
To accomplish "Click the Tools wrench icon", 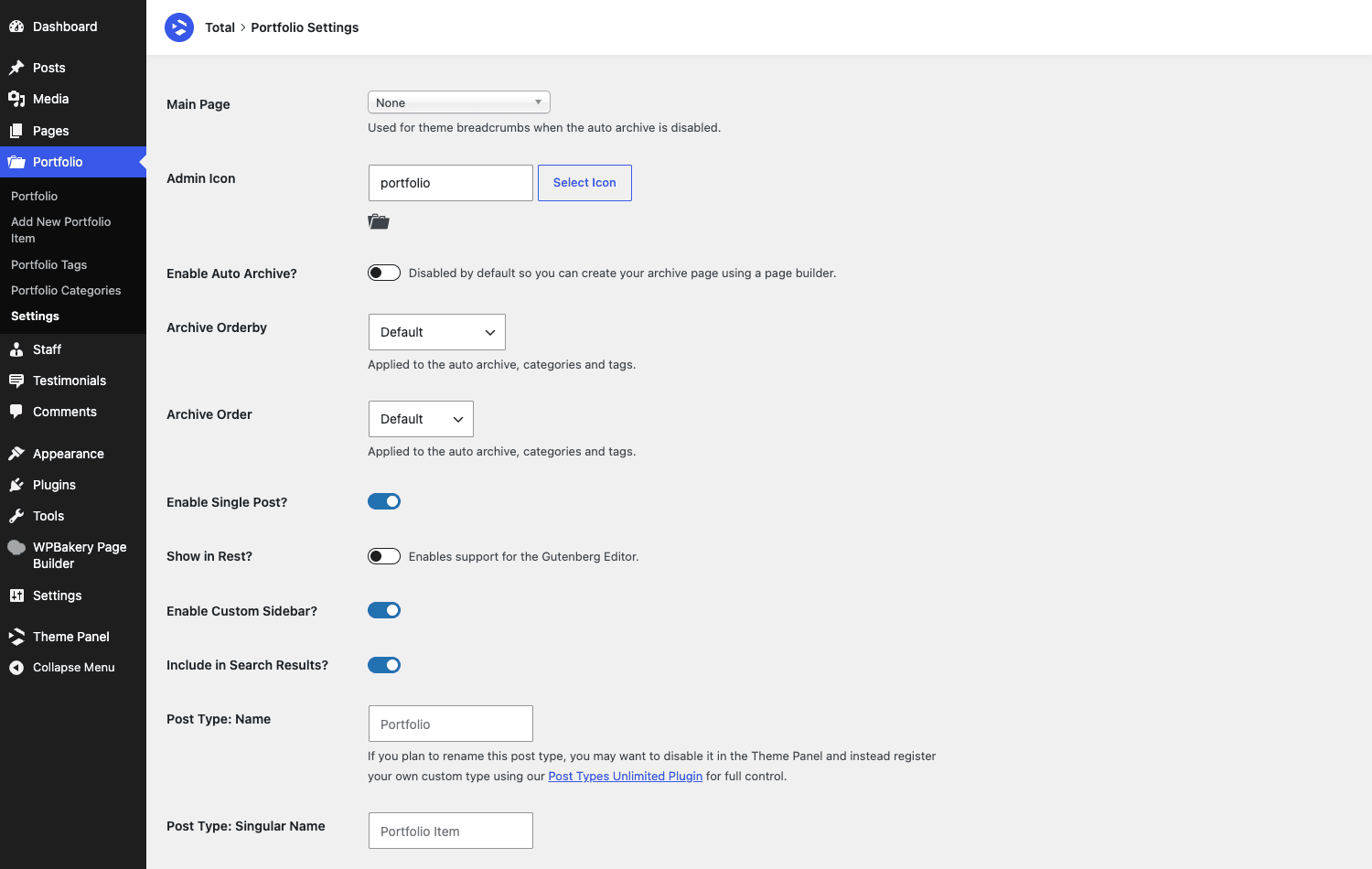I will tap(16, 516).
